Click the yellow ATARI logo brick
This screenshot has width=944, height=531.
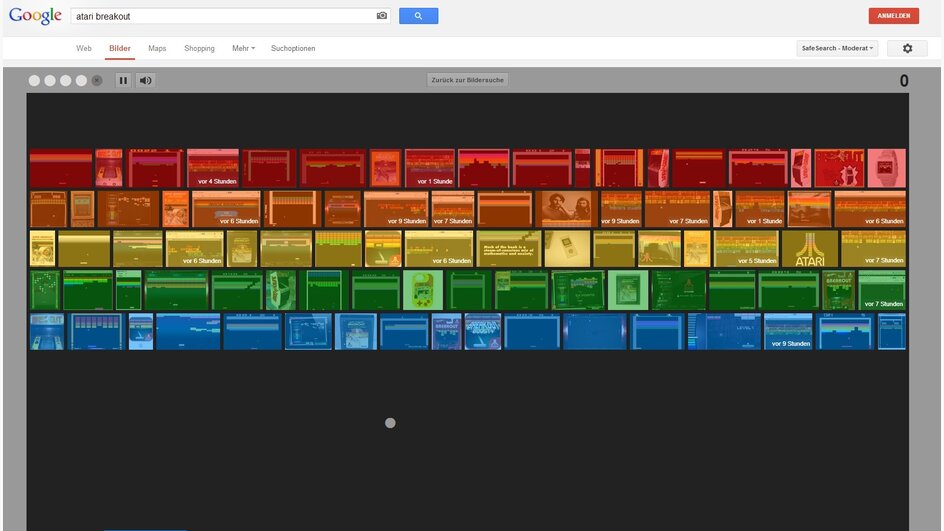click(810, 249)
